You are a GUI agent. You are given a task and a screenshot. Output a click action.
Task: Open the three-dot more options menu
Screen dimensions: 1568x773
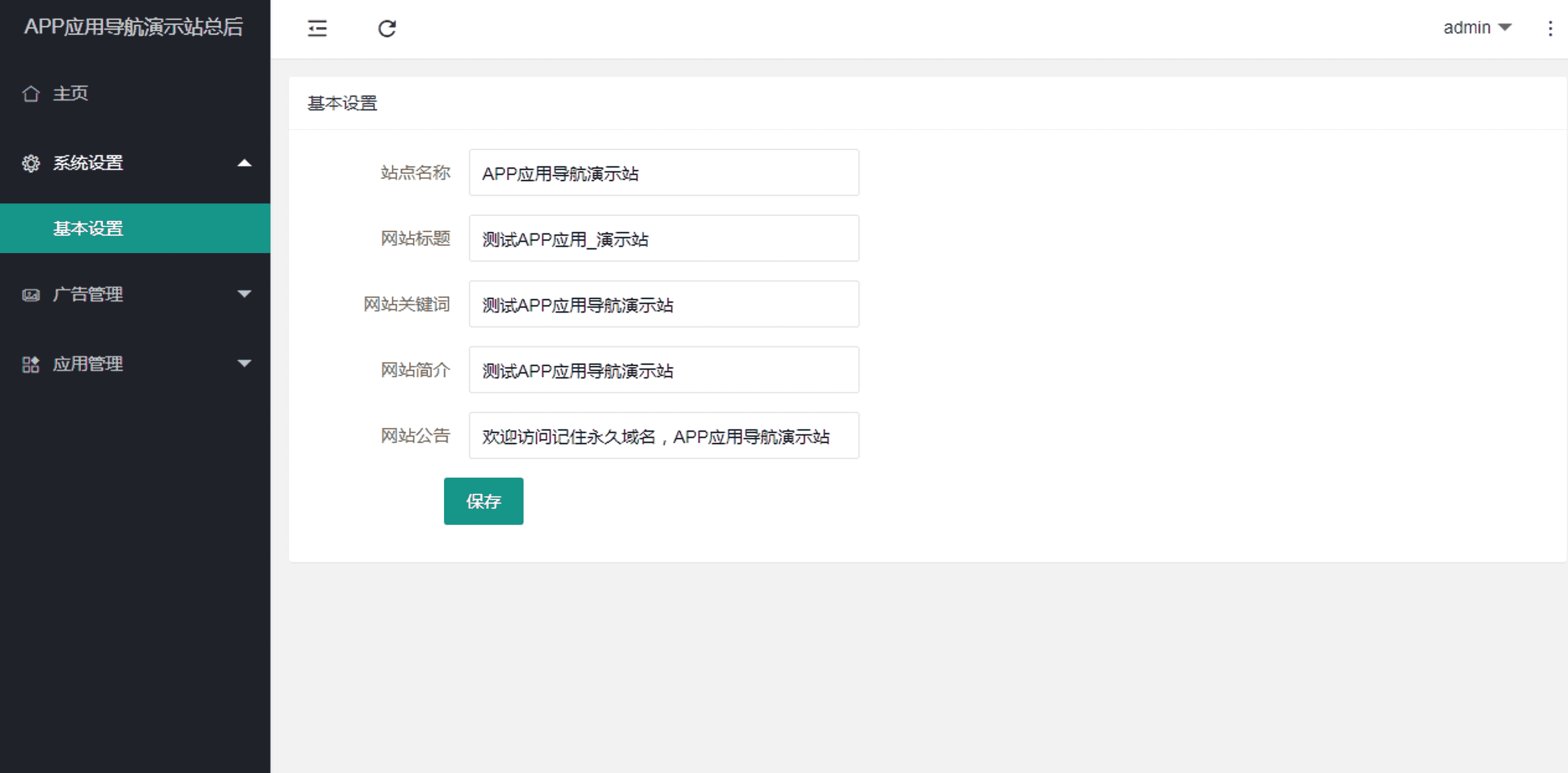1550,29
